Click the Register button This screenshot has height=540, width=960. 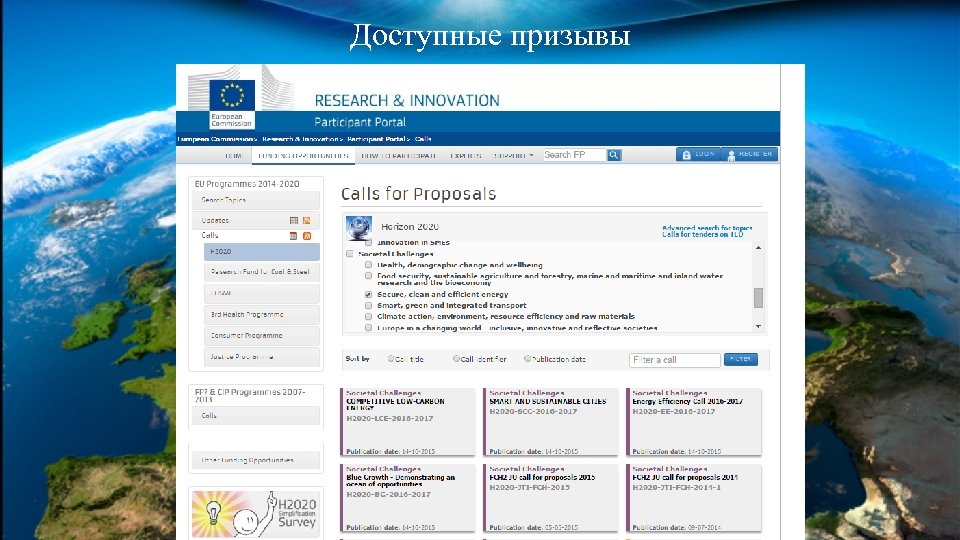click(x=749, y=154)
